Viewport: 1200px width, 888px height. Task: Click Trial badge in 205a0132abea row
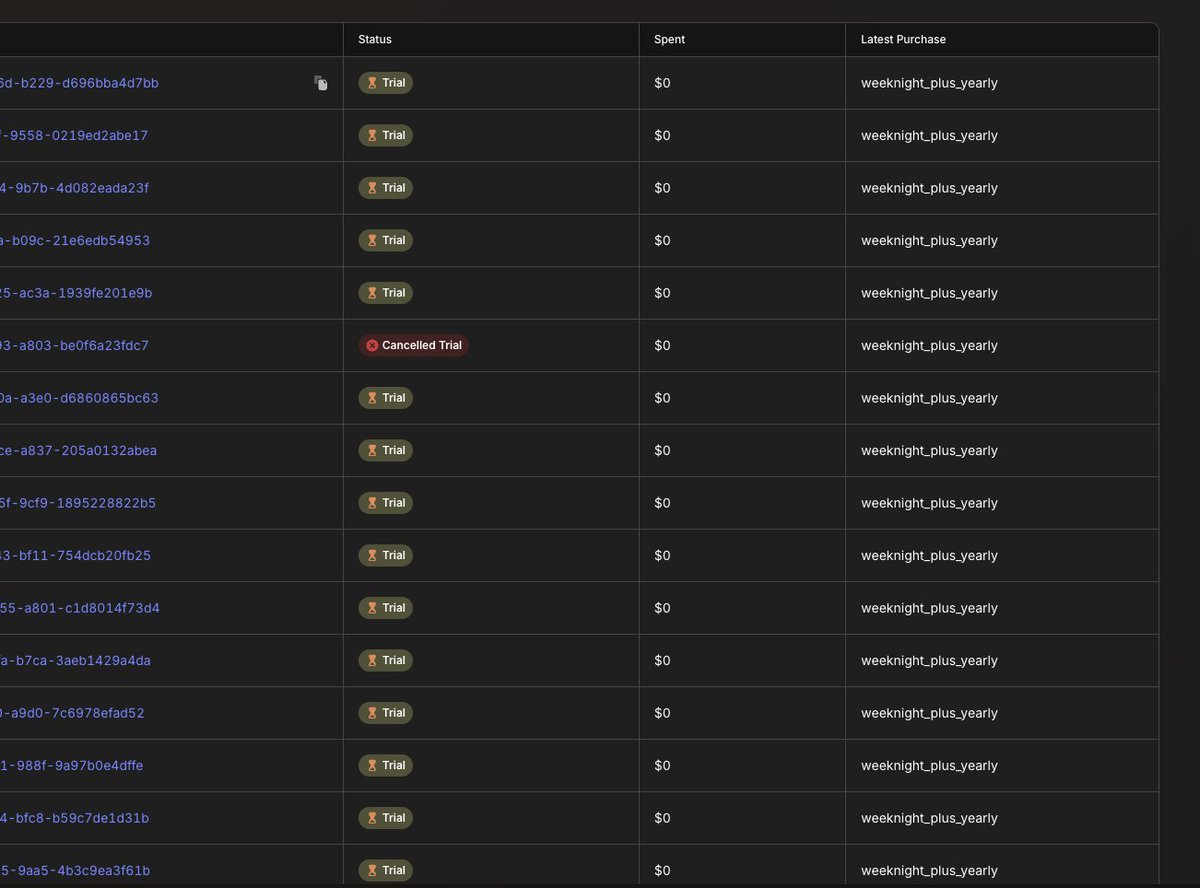pos(386,450)
